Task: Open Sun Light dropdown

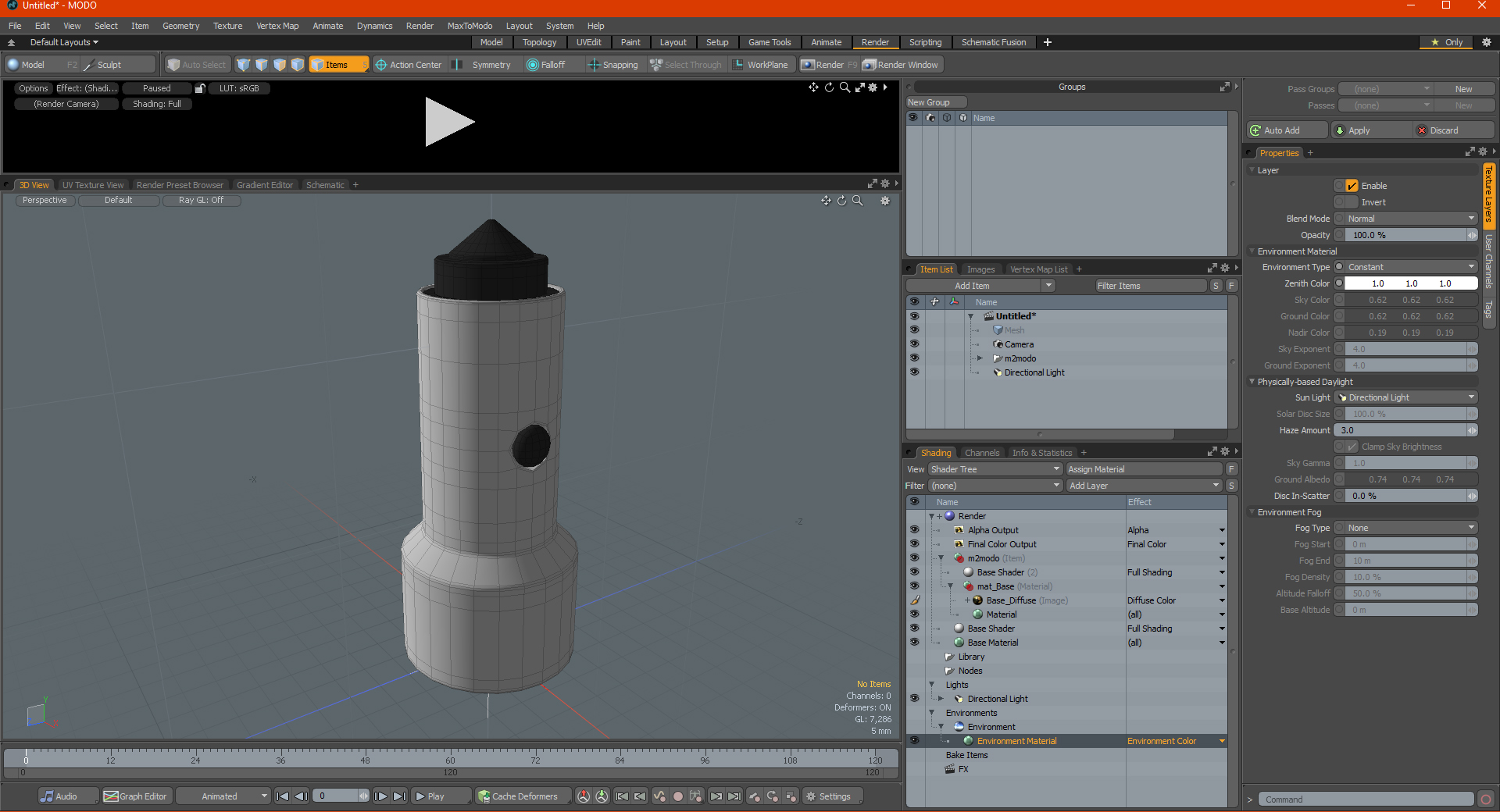Action: coord(1406,397)
